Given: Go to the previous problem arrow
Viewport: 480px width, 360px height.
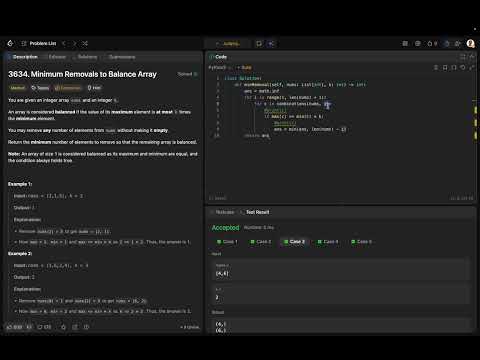Looking at the screenshot, I should click(64, 43).
